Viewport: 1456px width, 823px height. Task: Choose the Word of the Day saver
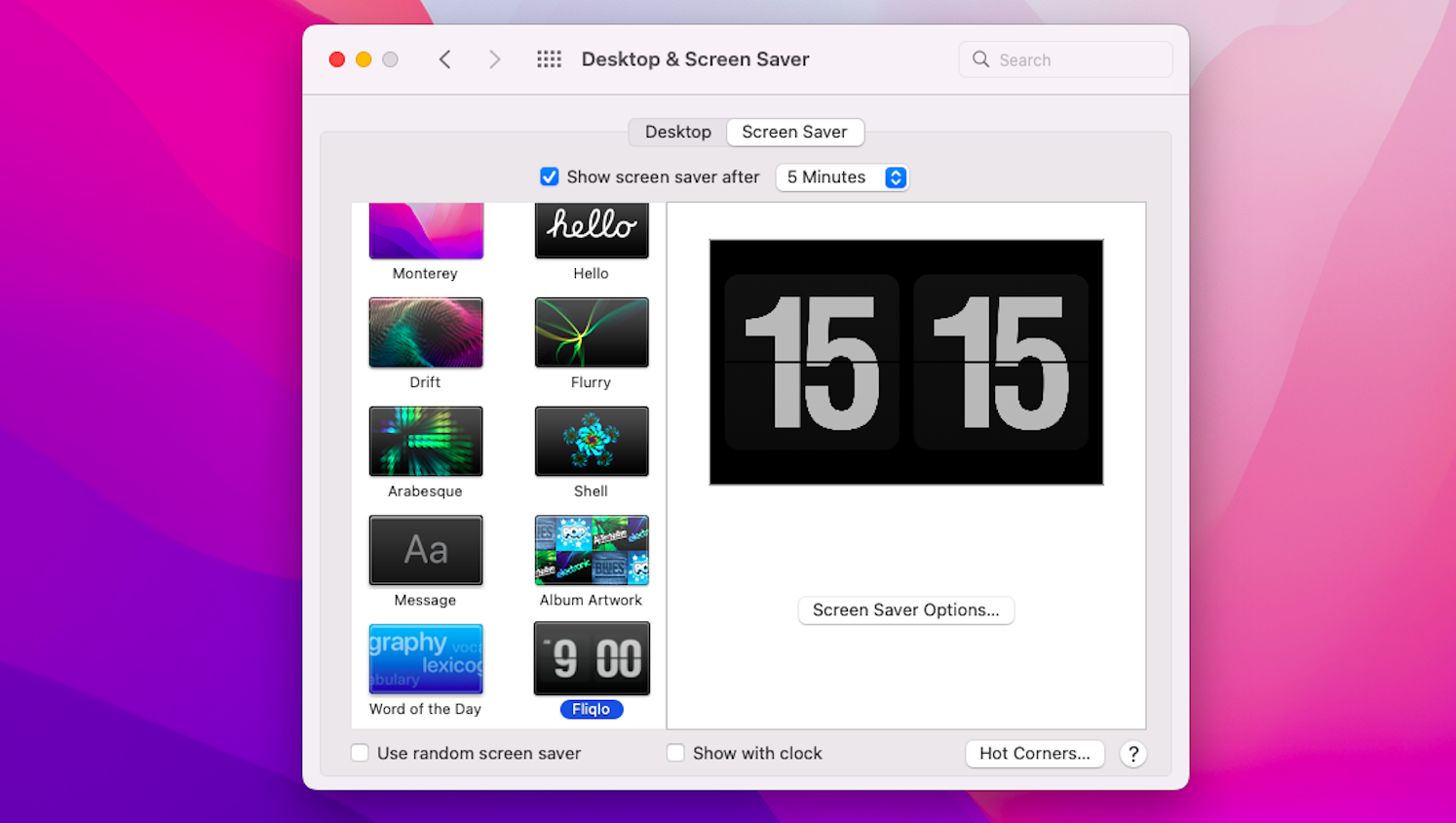pyautogui.click(x=426, y=658)
